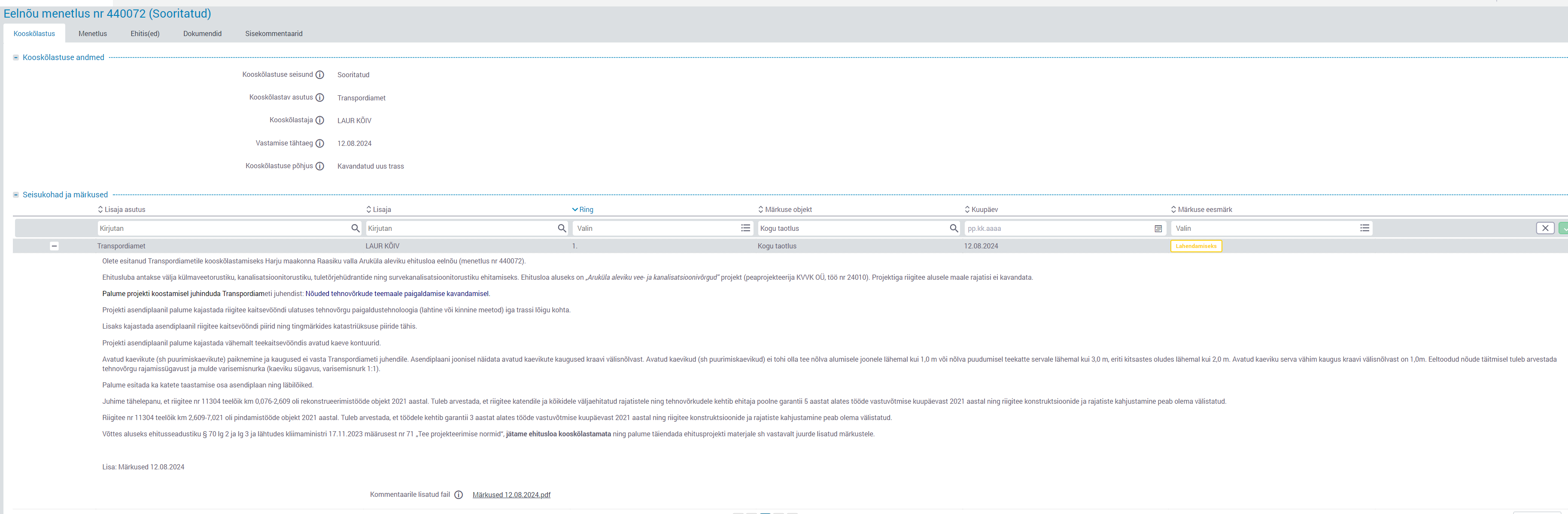
Task: Open the Kooskõlastus tab
Action: [34, 33]
